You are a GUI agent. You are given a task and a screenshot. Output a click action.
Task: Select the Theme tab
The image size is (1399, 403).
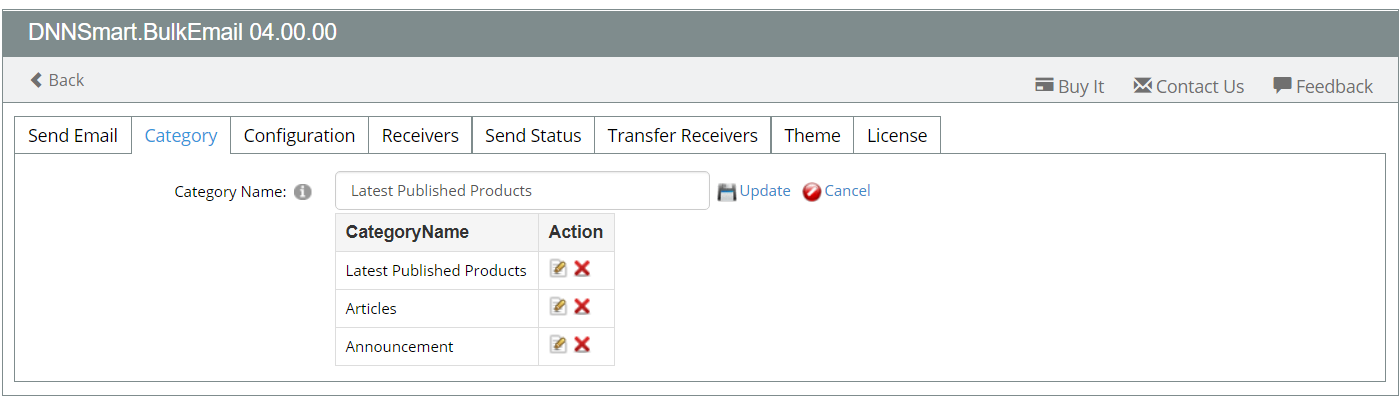coord(812,135)
